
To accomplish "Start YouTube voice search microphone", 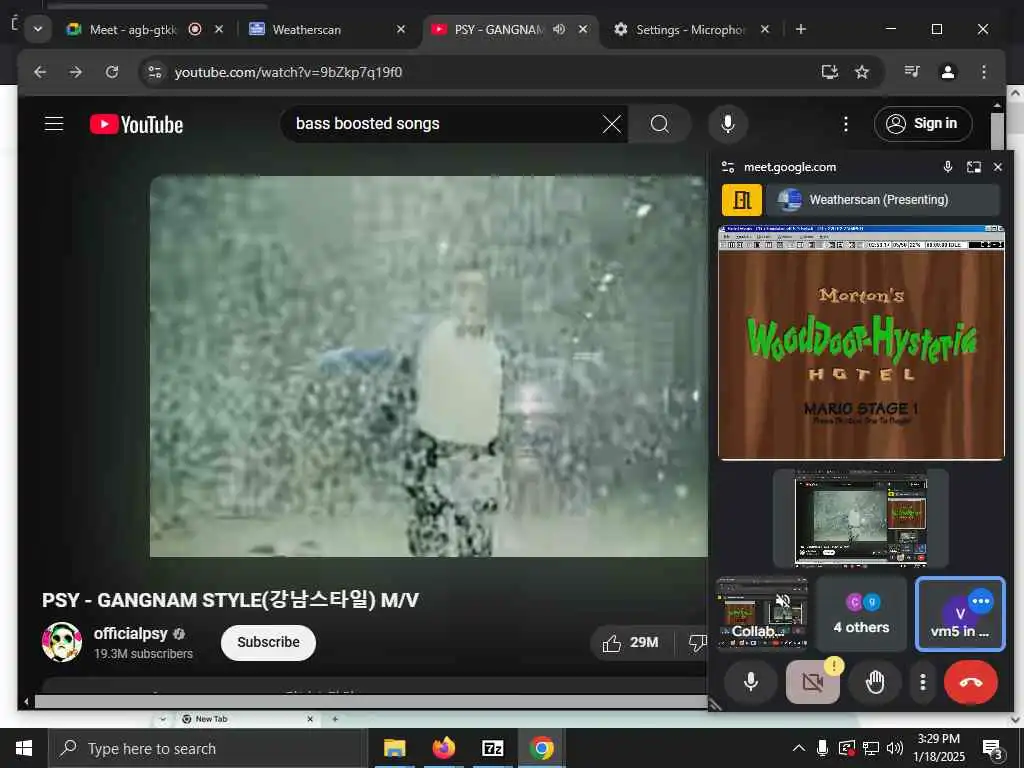I will [728, 123].
